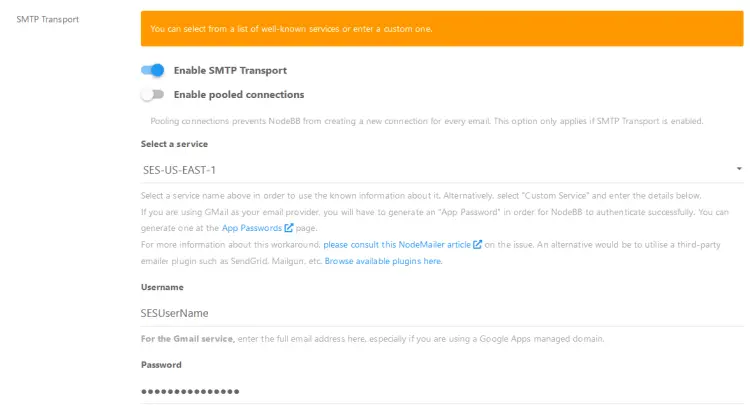The width and height of the screenshot is (750, 413).
Task: Click the Username field label
Action: (x=163, y=287)
